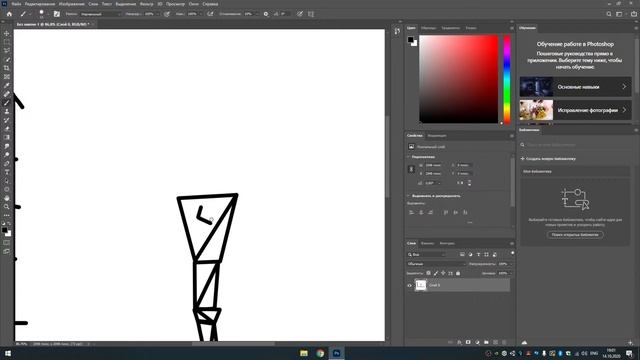Select the Eyedropper tool
This screenshot has width=640, height=360.
tap(7, 85)
